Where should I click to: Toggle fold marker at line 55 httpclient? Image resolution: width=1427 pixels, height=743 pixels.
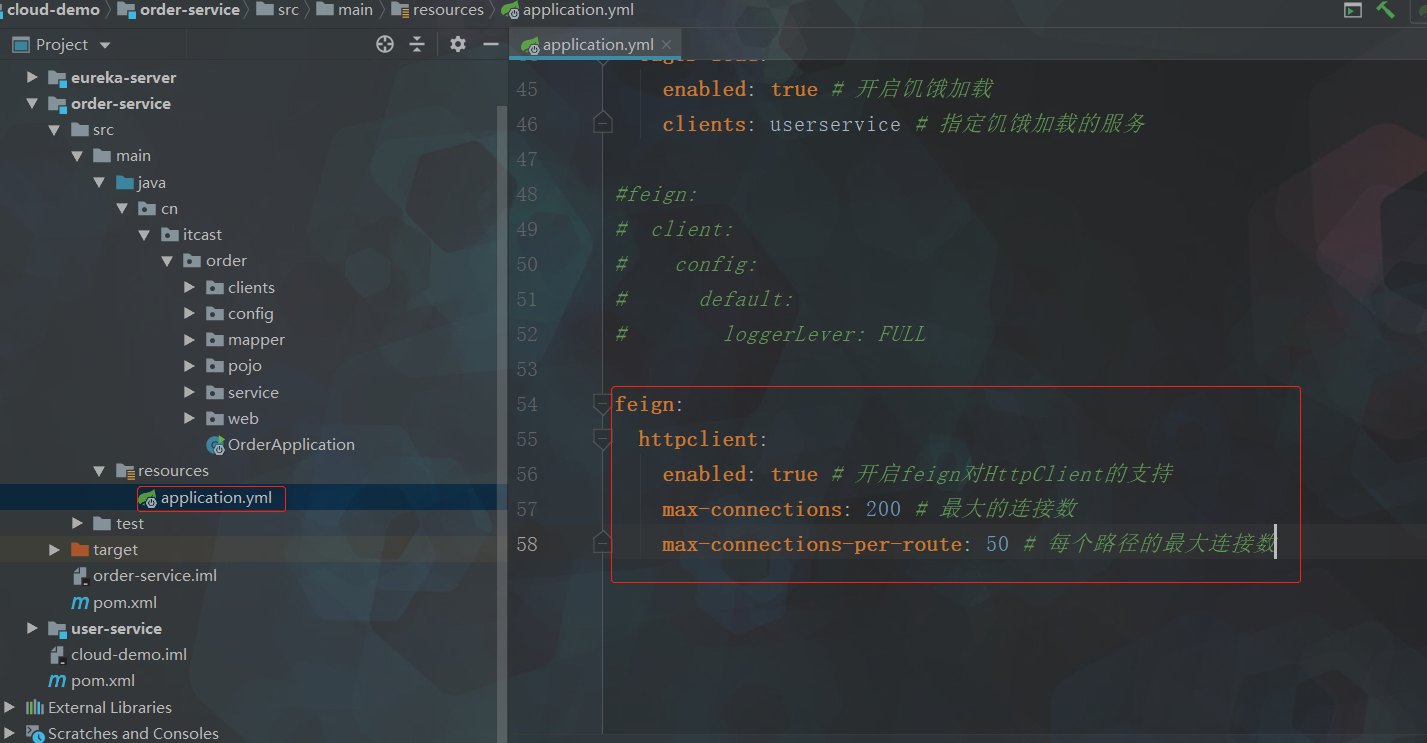click(602, 439)
